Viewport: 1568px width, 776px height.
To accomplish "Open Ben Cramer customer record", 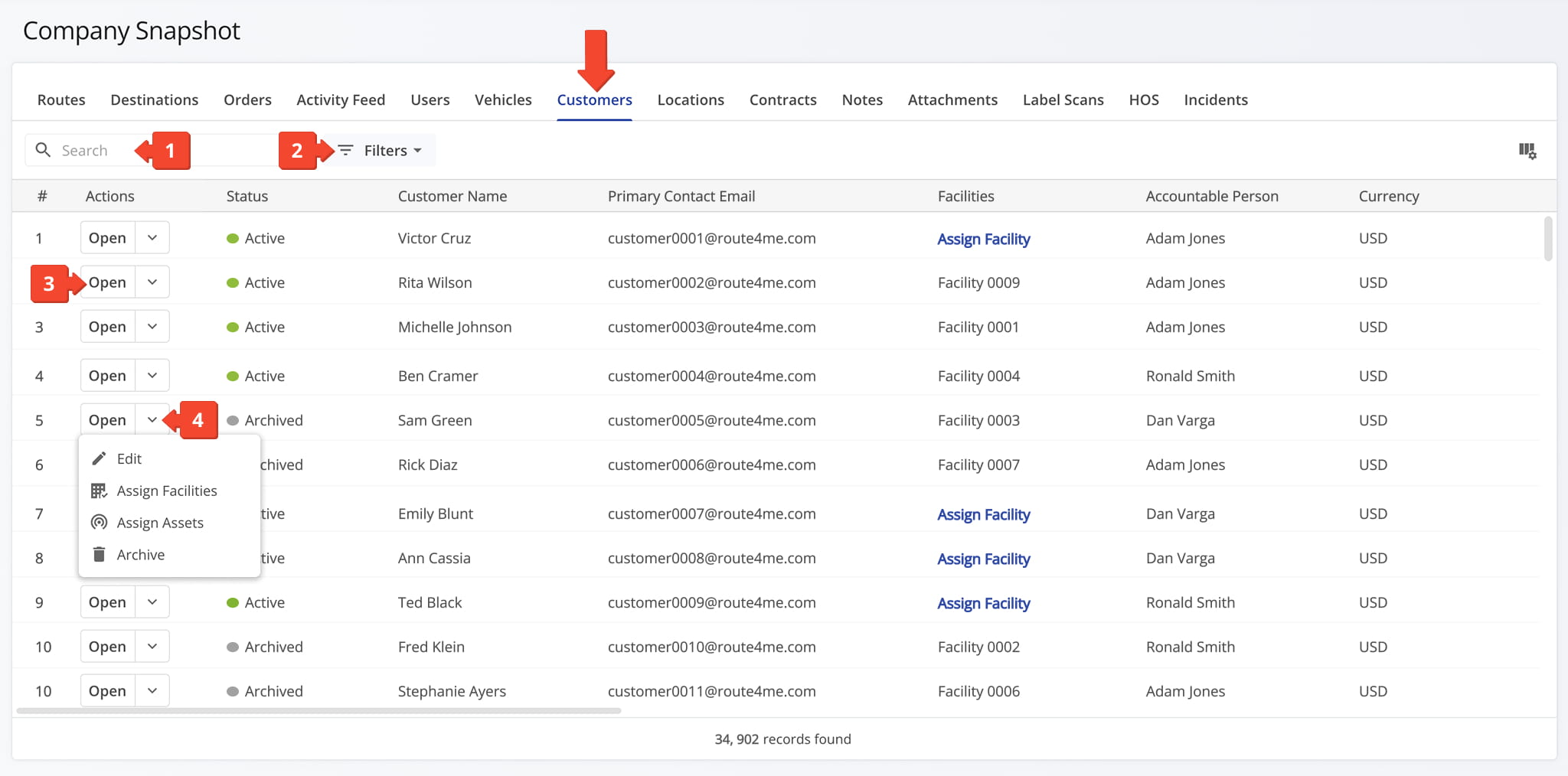I will pos(107,376).
